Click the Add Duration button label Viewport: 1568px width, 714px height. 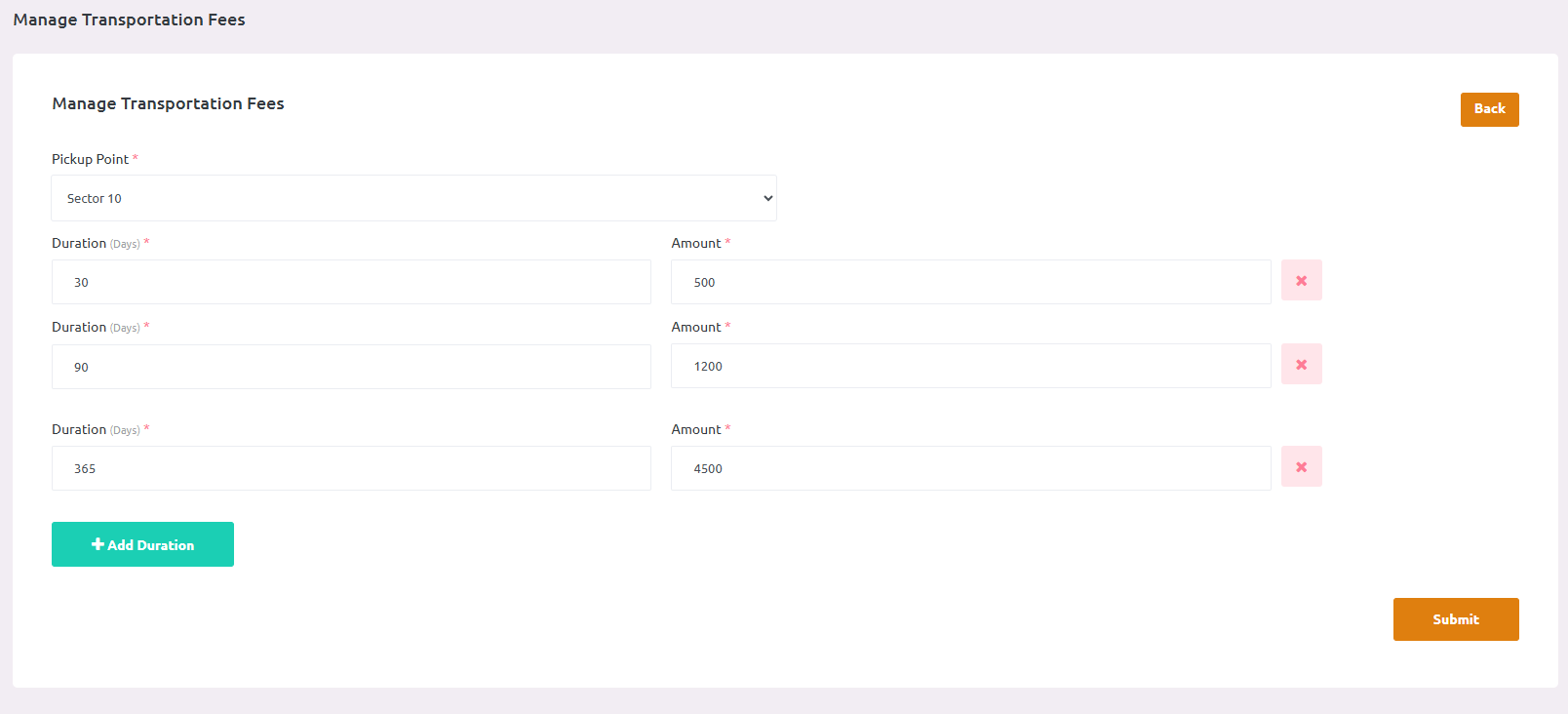click(151, 545)
